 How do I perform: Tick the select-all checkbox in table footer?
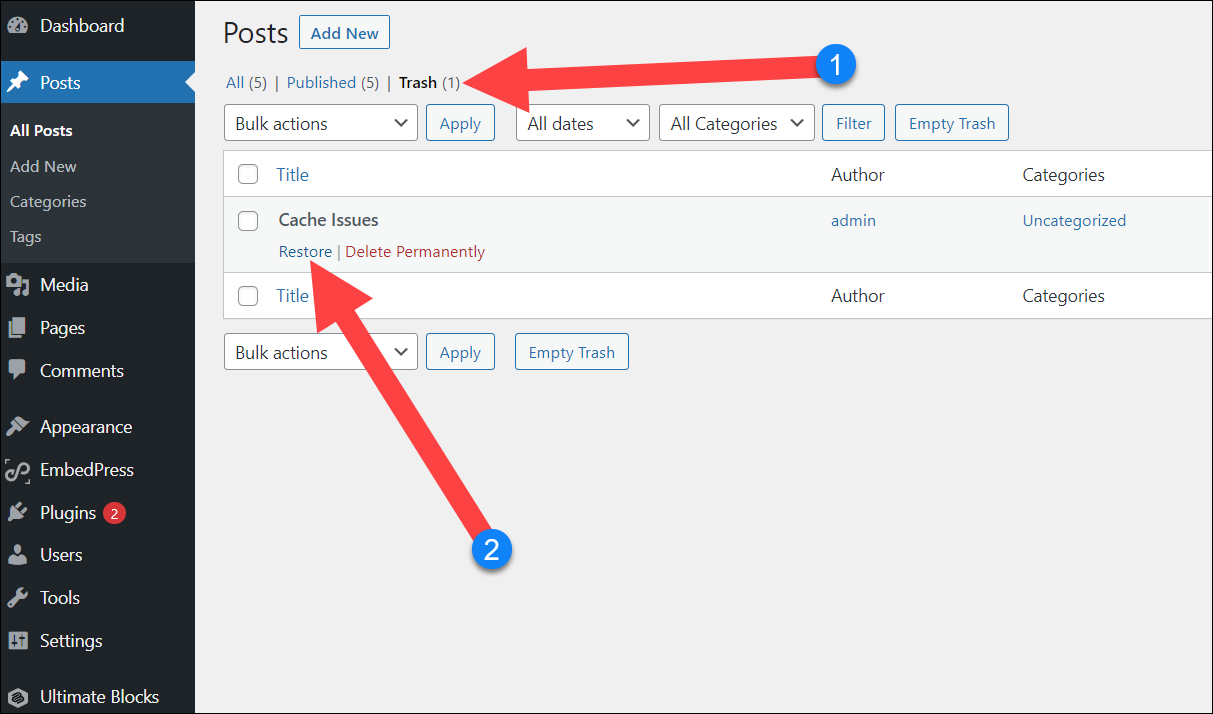coord(248,296)
